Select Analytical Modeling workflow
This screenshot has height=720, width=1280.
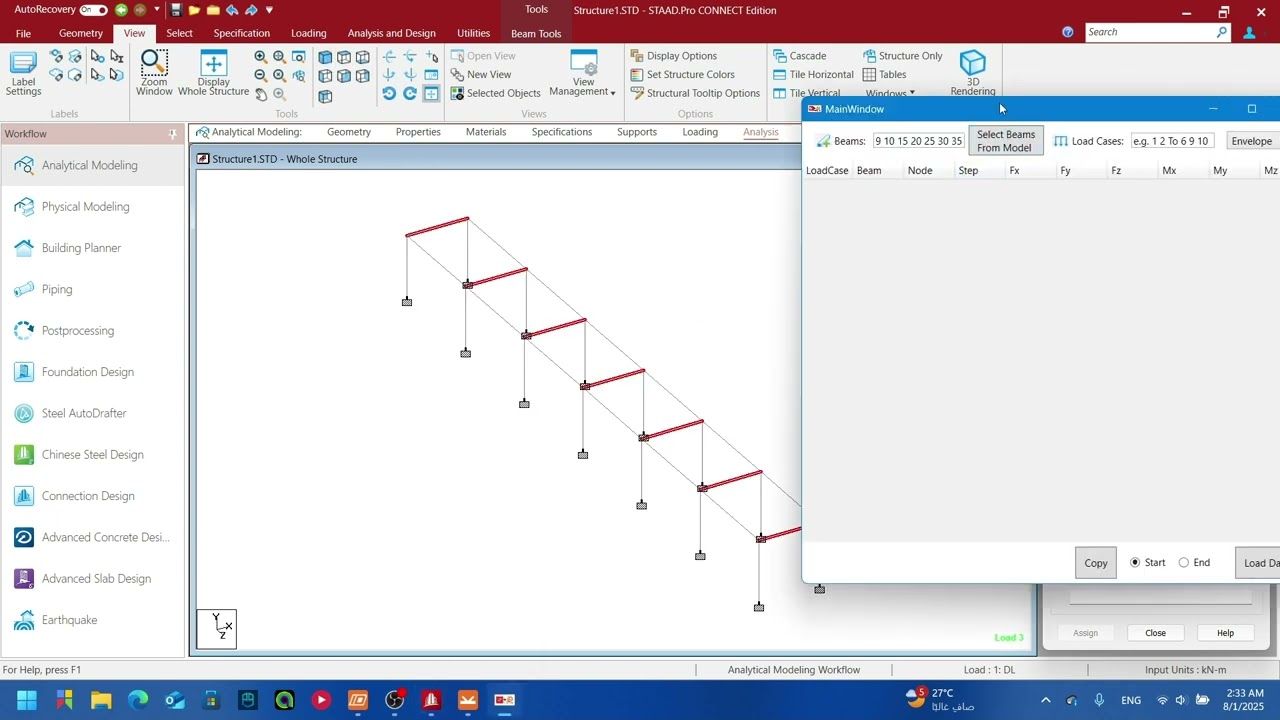92,165
